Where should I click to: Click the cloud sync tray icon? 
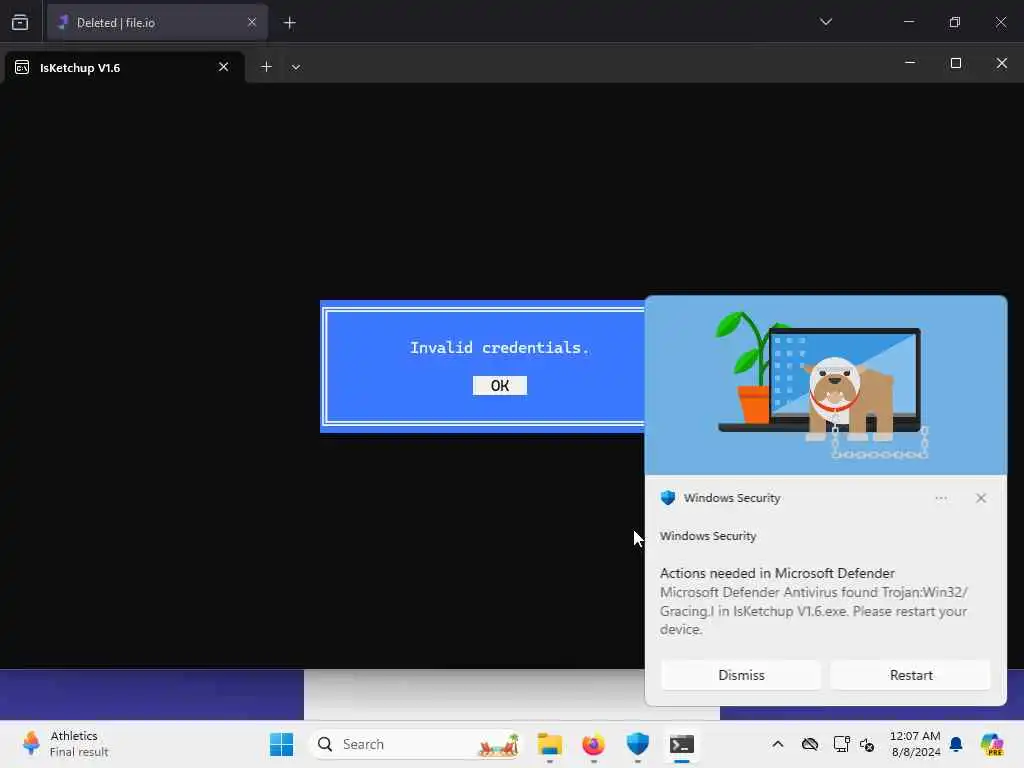810,744
